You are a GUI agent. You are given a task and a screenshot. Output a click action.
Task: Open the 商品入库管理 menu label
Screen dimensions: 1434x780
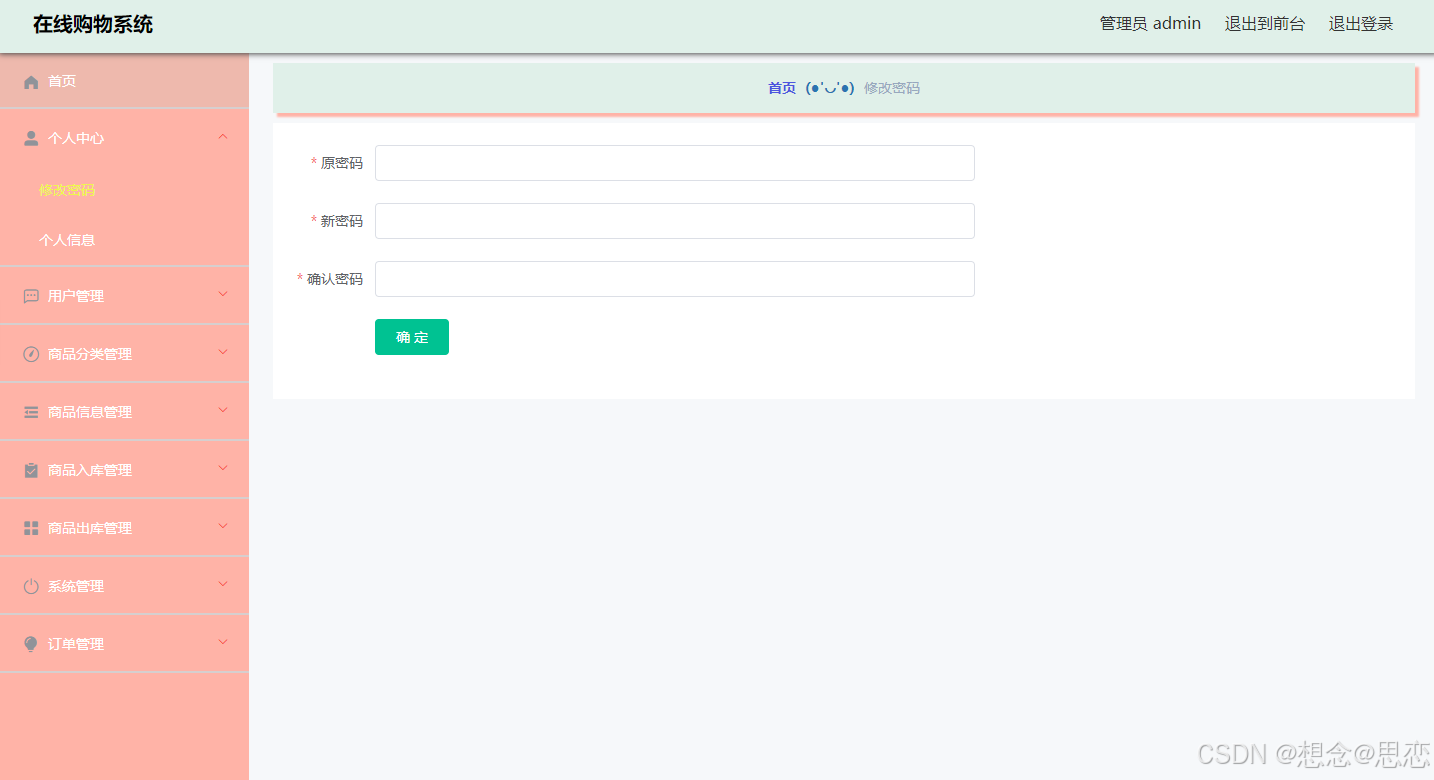tap(90, 470)
